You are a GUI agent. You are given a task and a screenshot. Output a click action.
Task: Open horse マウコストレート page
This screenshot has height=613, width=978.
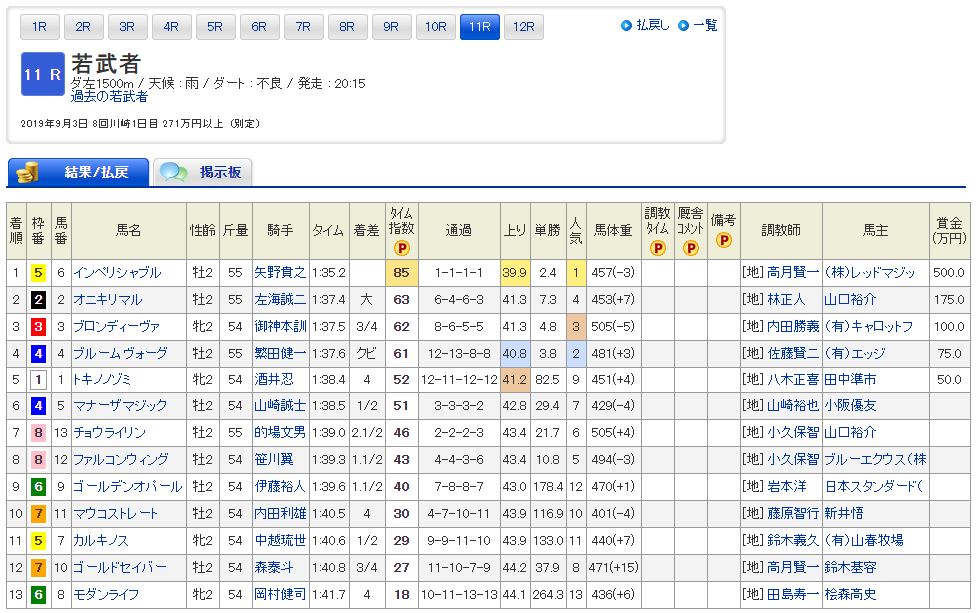115,513
